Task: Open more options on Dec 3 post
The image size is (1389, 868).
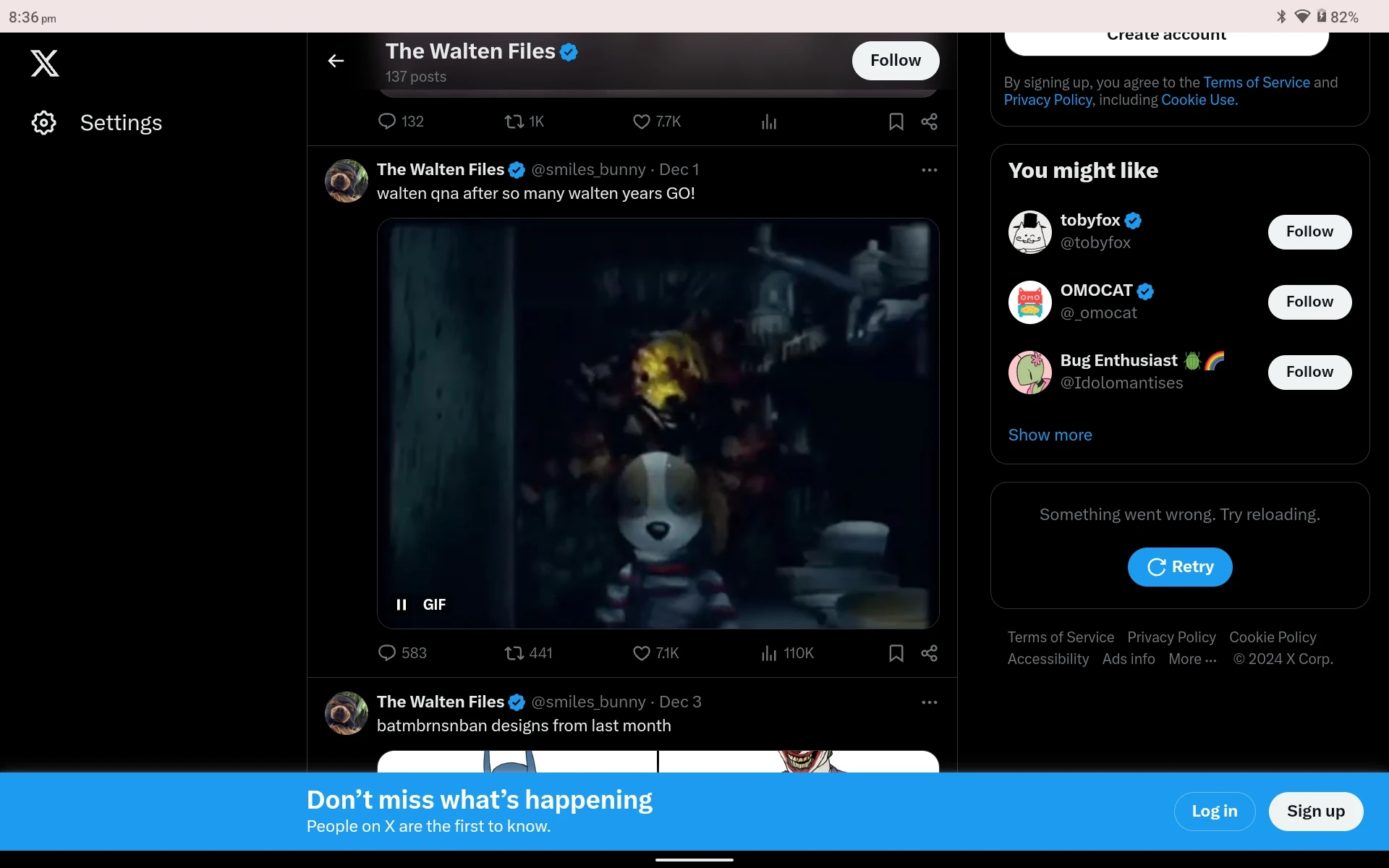Action: [x=929, y=702]
